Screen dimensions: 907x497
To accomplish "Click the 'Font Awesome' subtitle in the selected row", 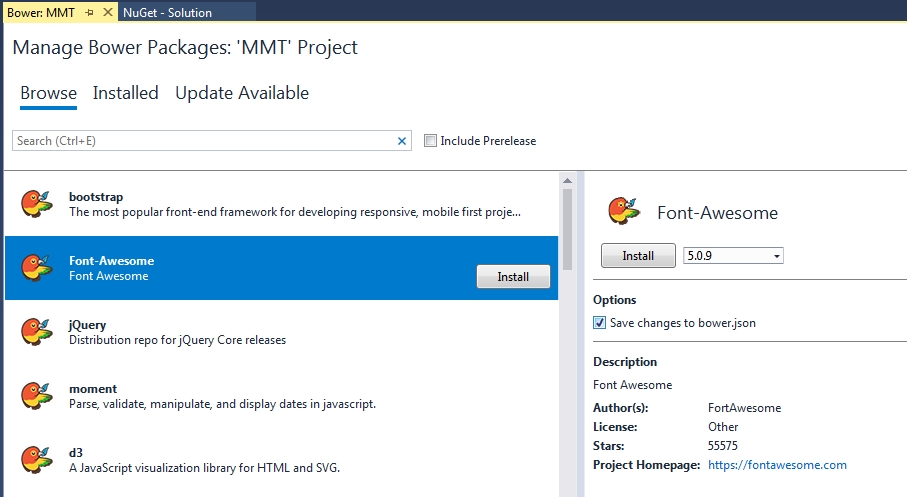I will (109, 276).
